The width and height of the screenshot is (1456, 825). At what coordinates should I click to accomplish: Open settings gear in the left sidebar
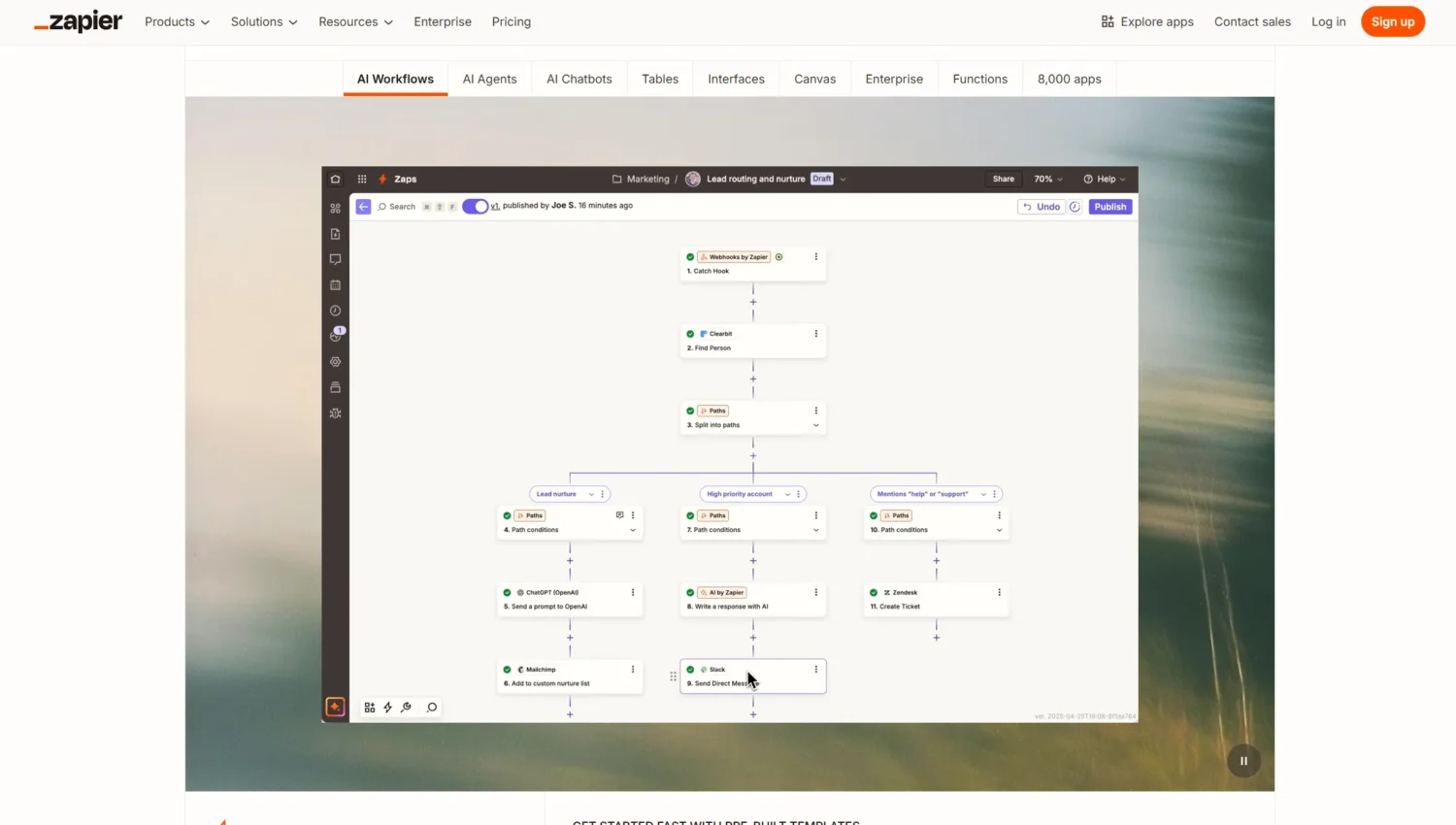tap(335, 361)
